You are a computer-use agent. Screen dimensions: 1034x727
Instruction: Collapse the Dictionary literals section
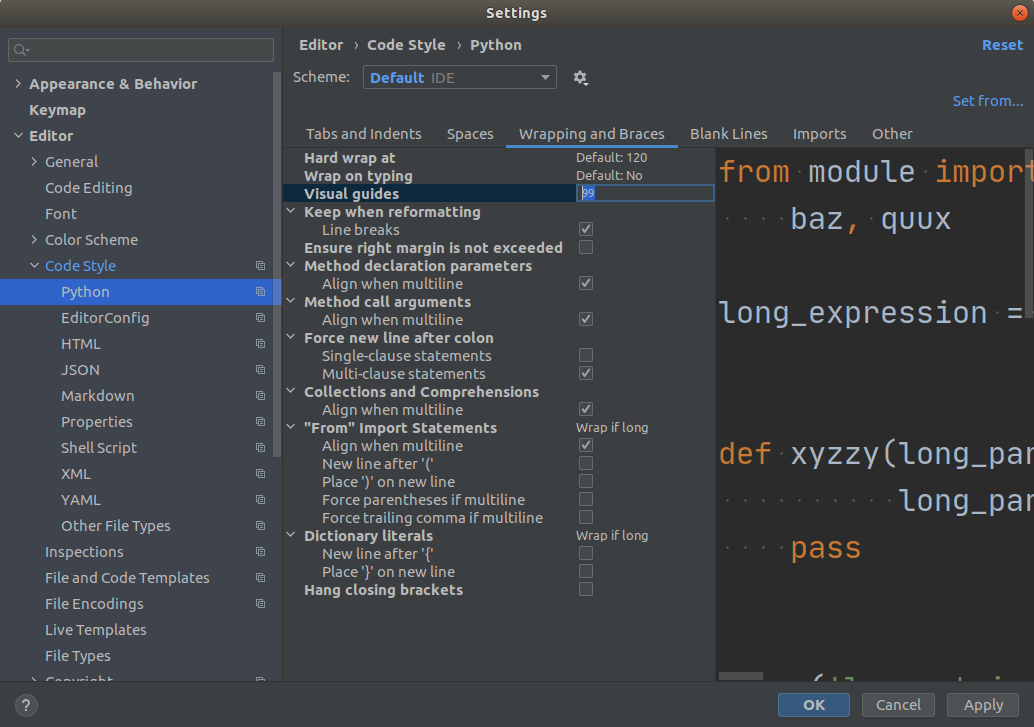click(291, 535)
